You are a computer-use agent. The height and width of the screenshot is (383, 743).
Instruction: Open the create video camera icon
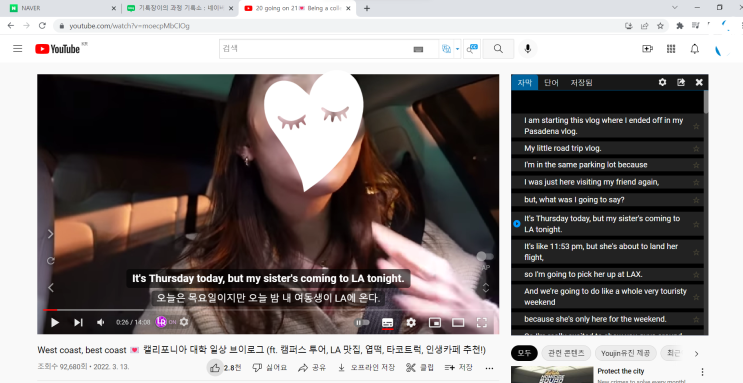(647, 48)
